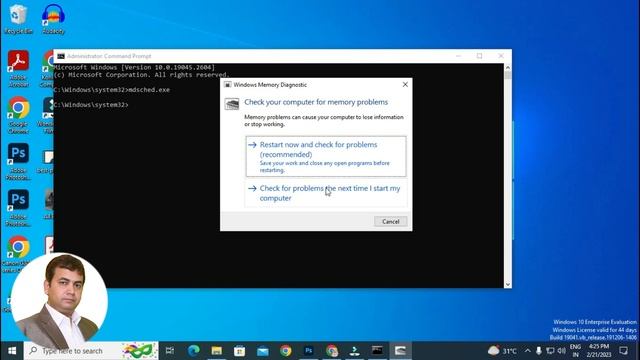Open the volume tray icon

(x=562, y=351)
